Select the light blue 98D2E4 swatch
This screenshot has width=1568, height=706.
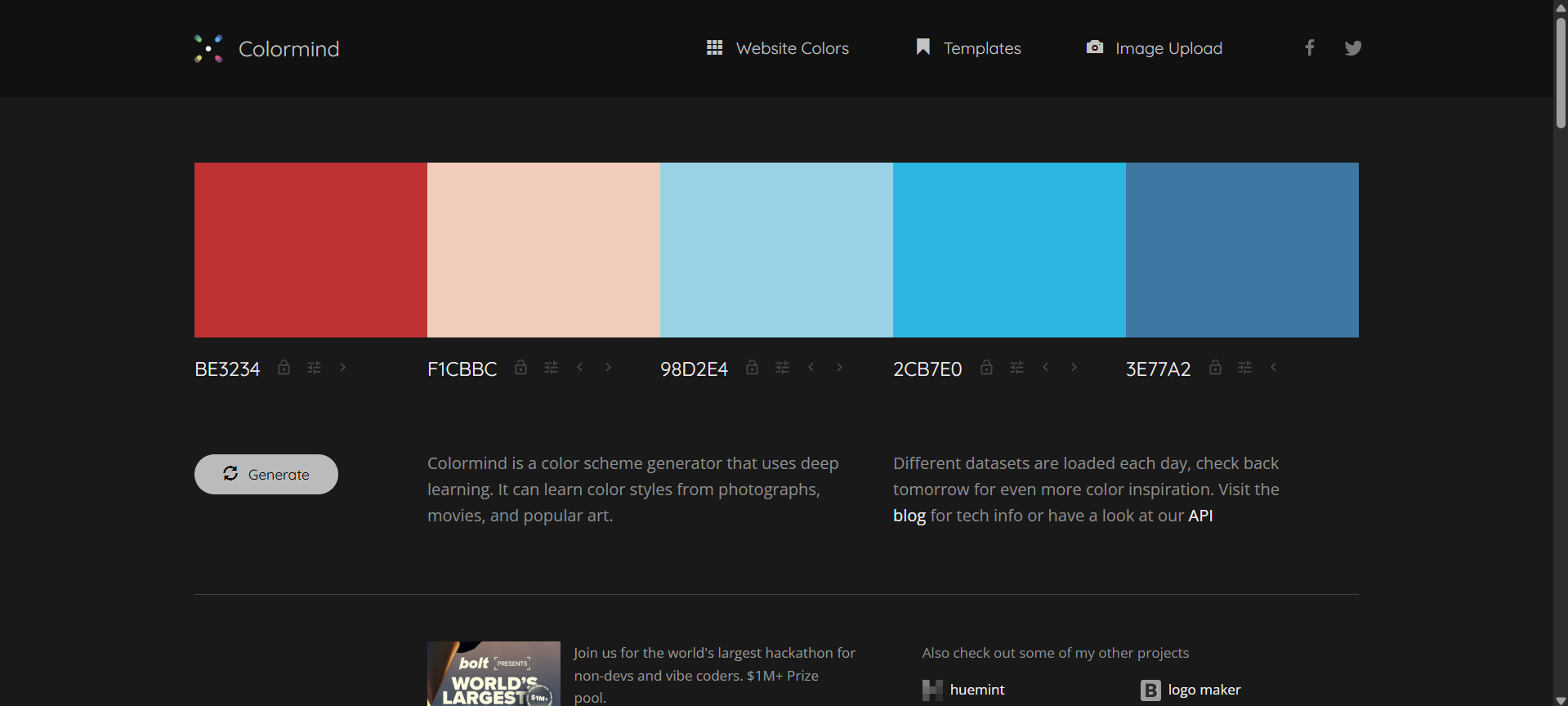(x=776, y=250)
